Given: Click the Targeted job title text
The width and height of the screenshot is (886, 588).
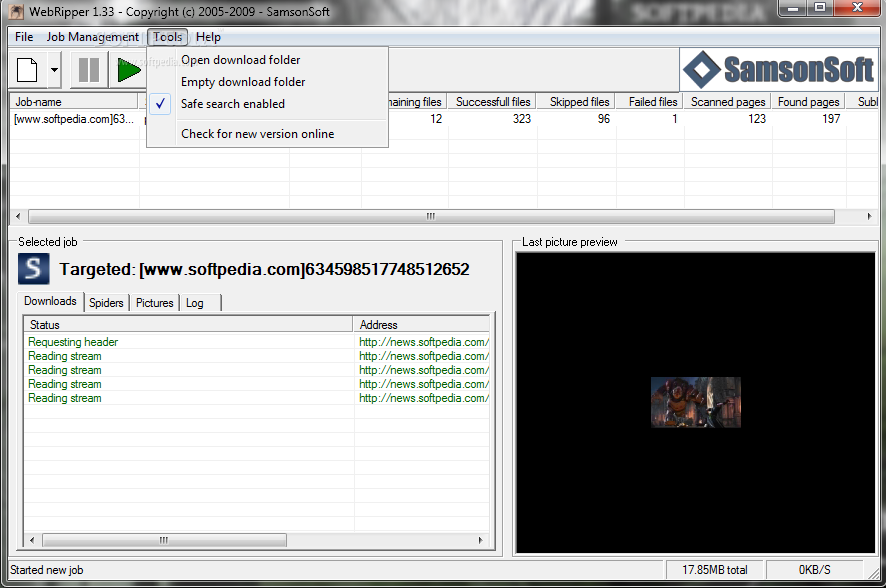Looking at the screenshot, I should 264,269.
